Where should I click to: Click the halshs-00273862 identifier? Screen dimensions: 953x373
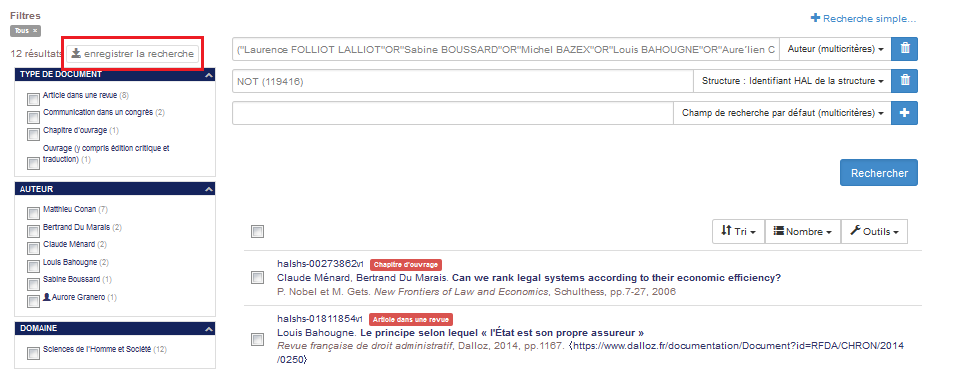click(320, 264)
